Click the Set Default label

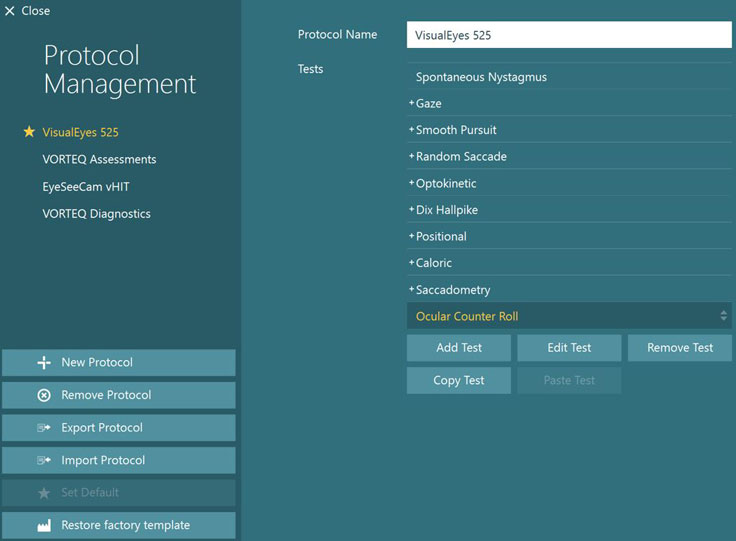[90, 492]
